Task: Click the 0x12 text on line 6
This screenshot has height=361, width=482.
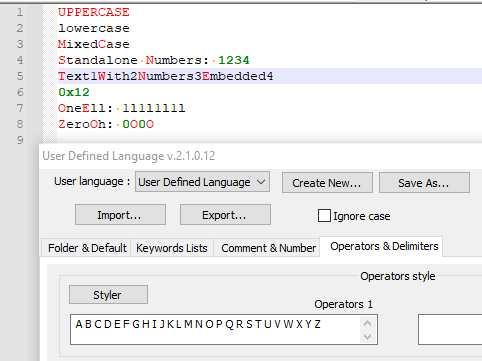Action: [x=74, y=92]
